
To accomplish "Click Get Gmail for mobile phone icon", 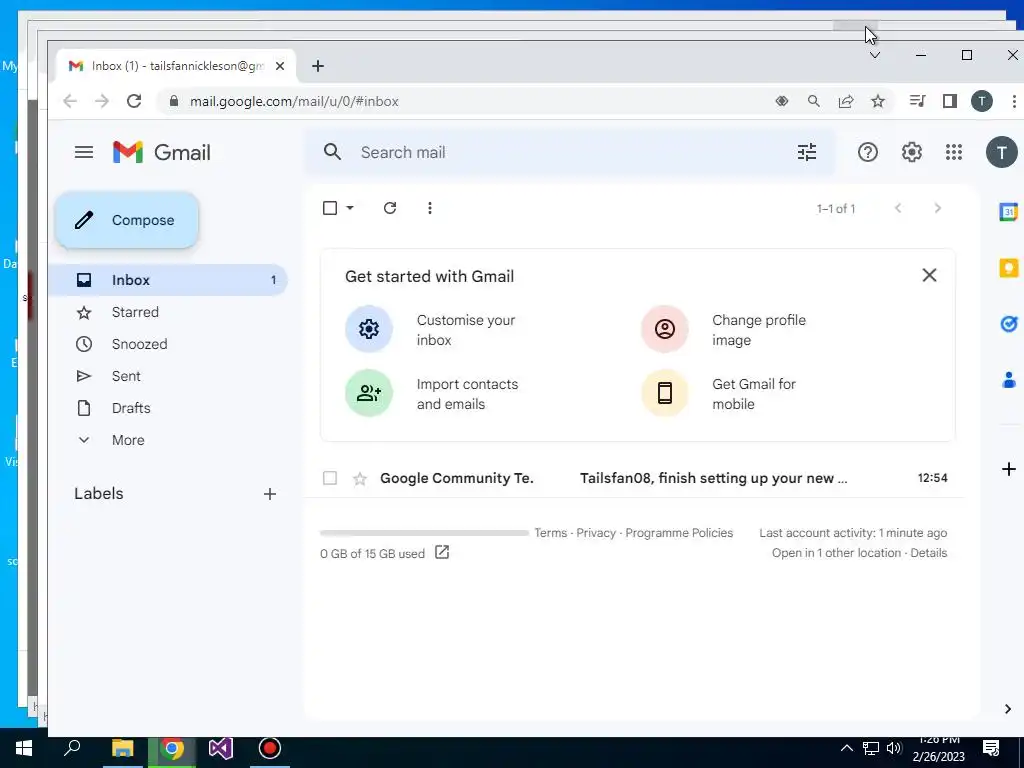I will (x=664, y=392).
